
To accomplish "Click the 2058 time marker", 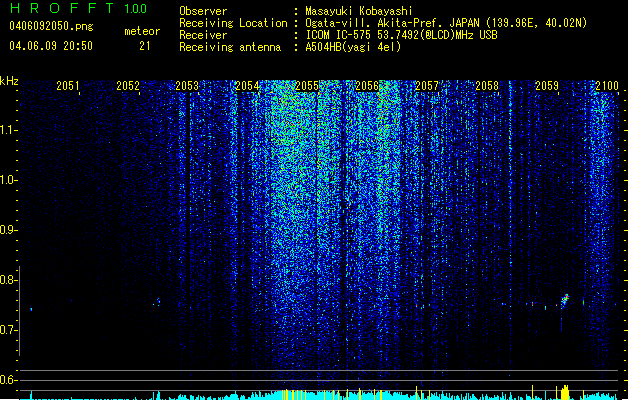I will (x=487, y=86).
